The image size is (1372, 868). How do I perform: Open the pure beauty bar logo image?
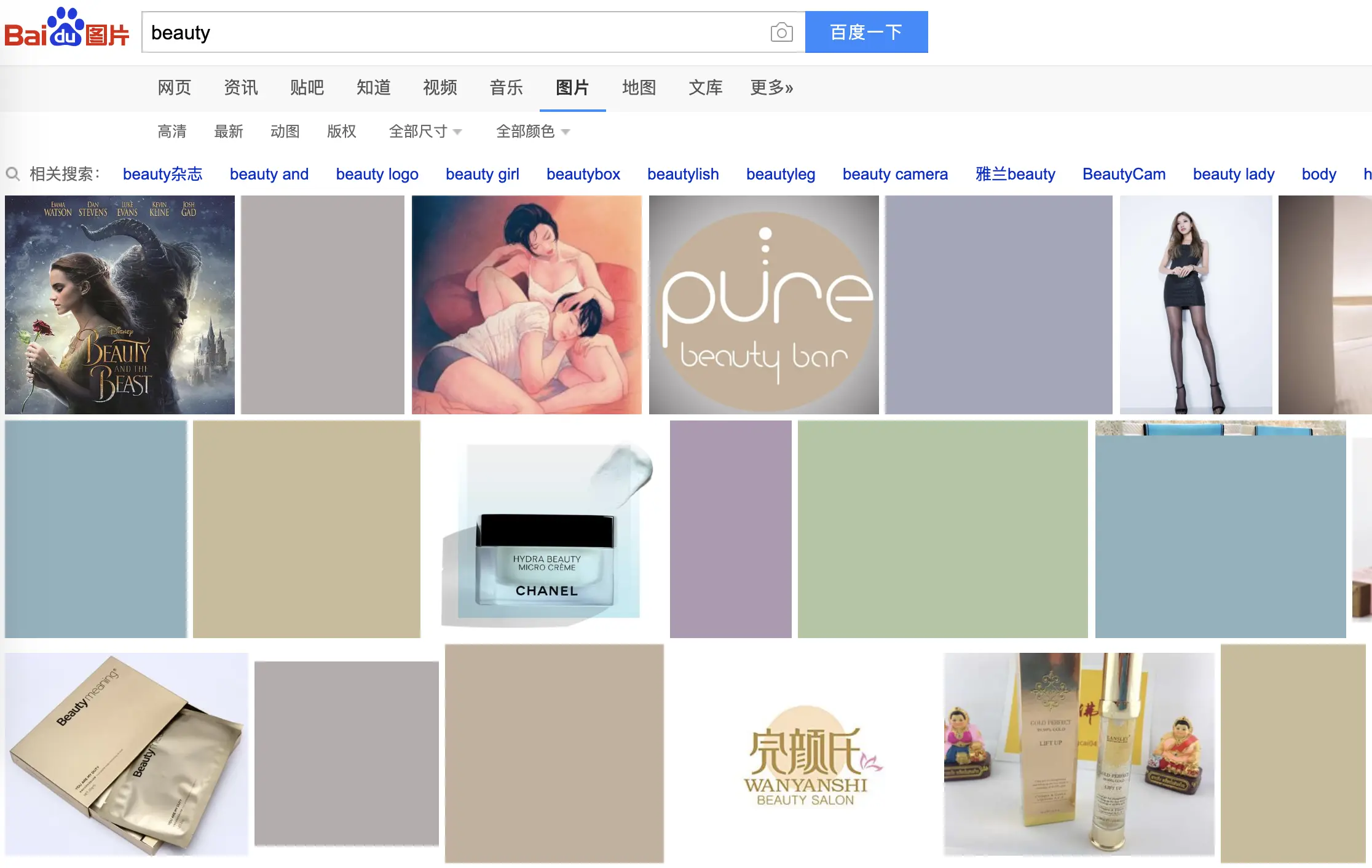click(x=763, y=305)
